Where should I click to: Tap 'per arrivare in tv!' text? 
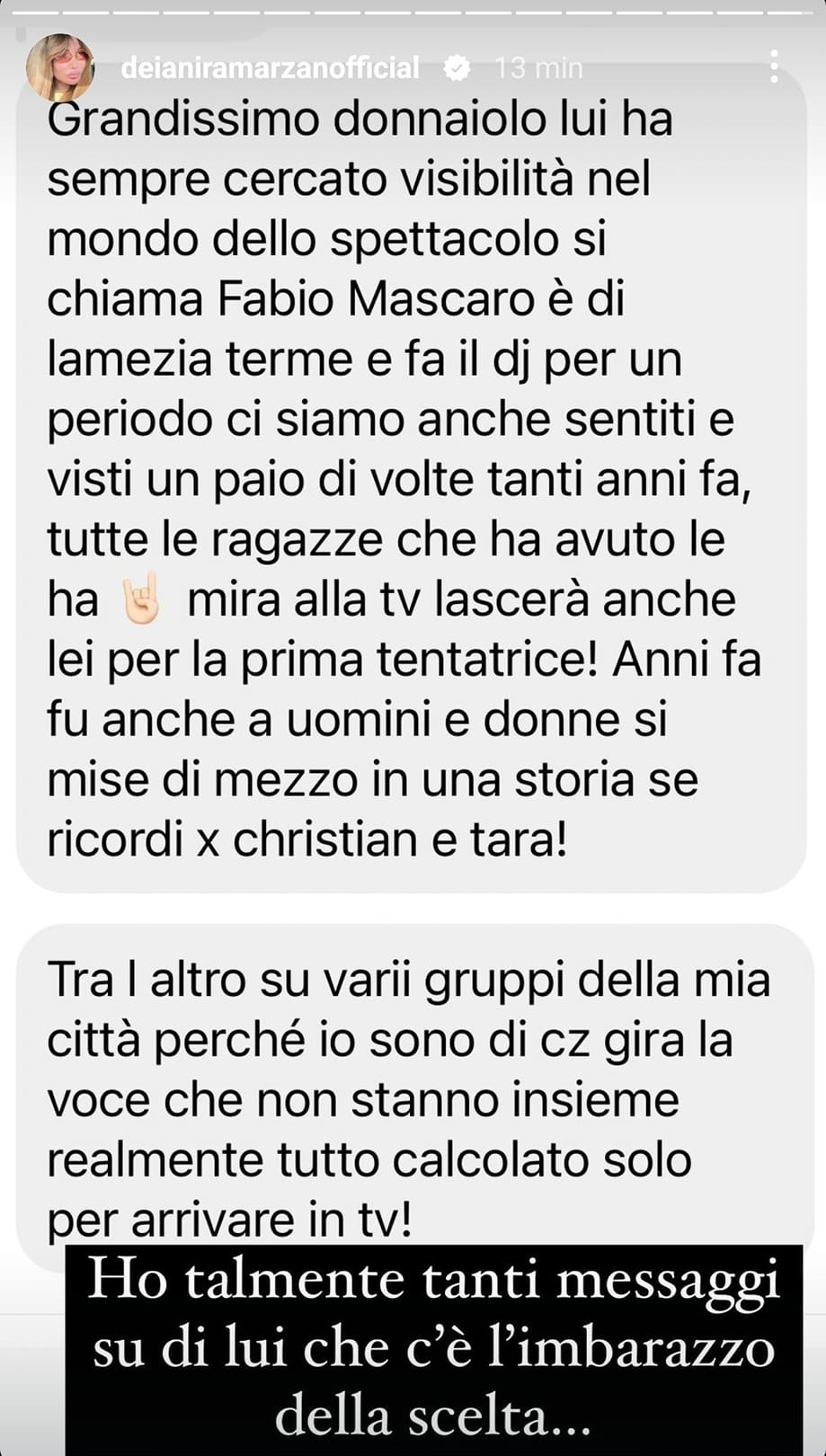(x=229, y=1220)
